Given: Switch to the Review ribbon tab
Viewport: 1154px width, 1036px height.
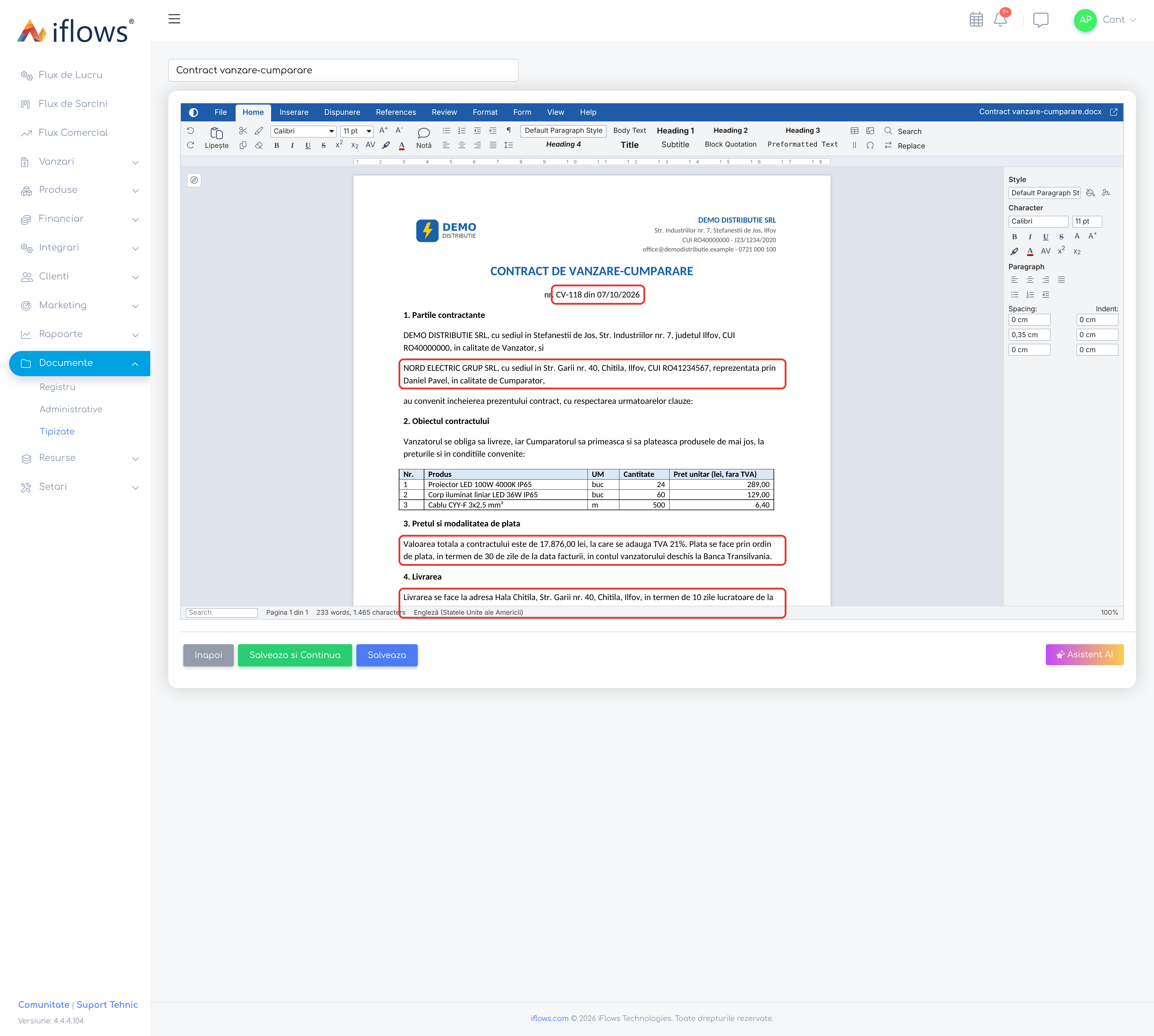Looking at the screenshot, I should click(x=444, y=112).
